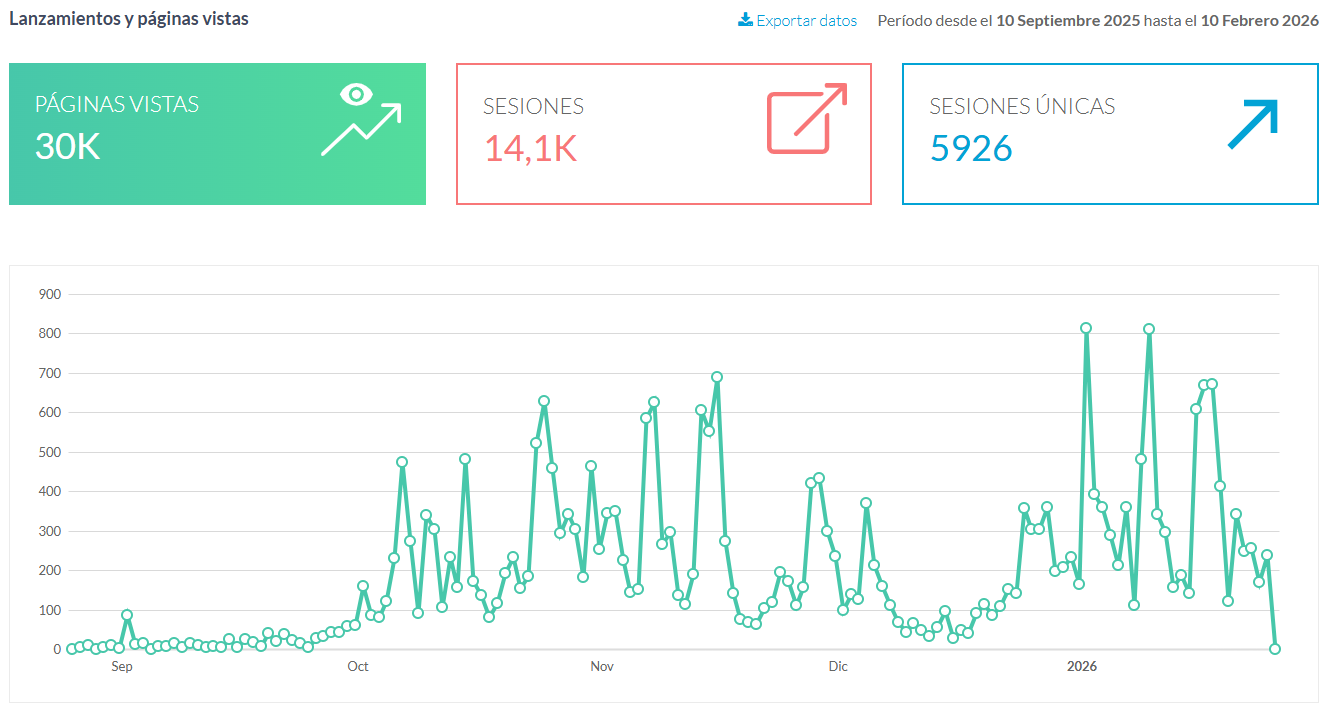Click the Oct label on x-axis

(357, 667)
